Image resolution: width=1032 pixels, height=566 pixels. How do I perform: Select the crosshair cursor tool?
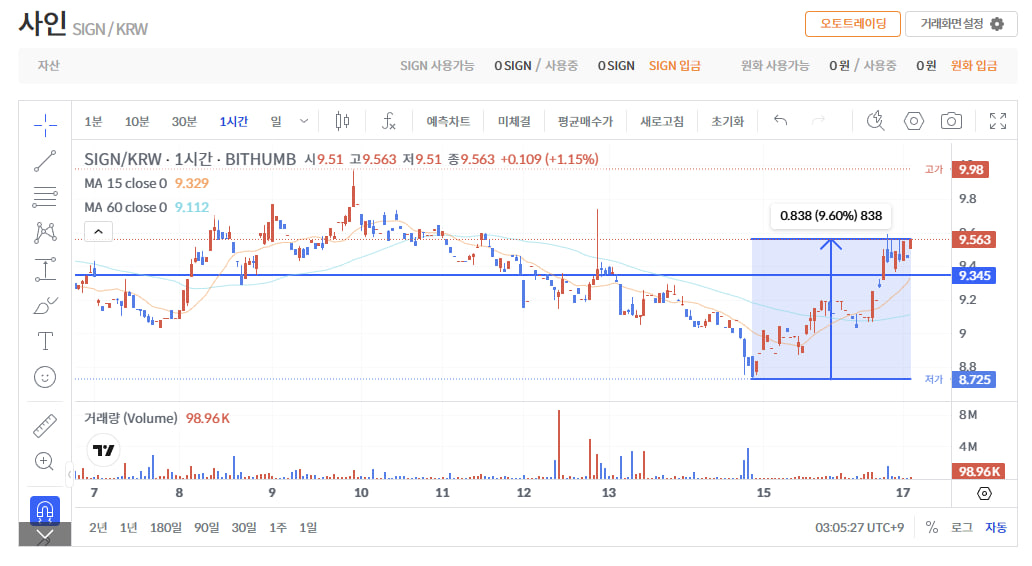coord(45,124)
